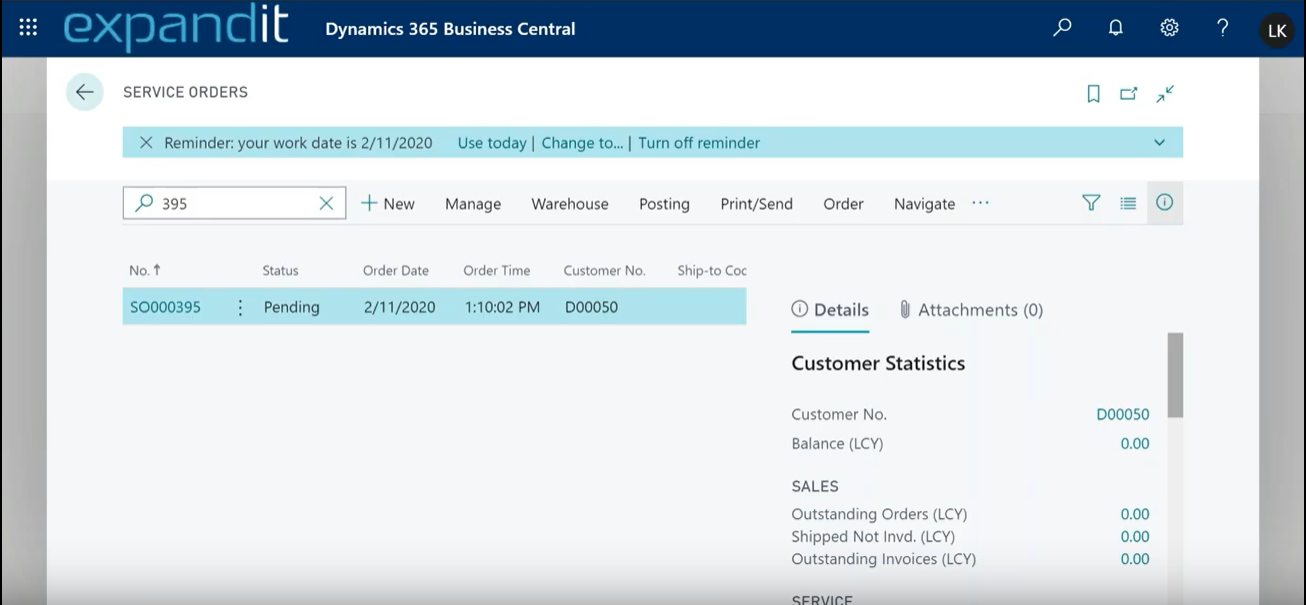Click the FactBox vertical scrollbar
1306x605 pixels.
coord(1175,375)
